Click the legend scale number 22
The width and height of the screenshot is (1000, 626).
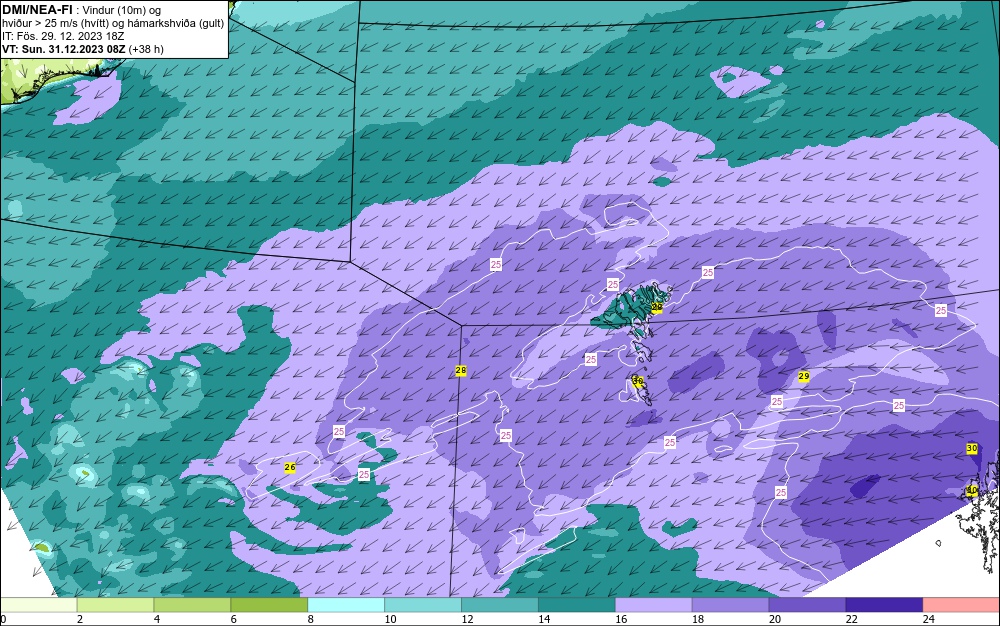pos(851,619)
